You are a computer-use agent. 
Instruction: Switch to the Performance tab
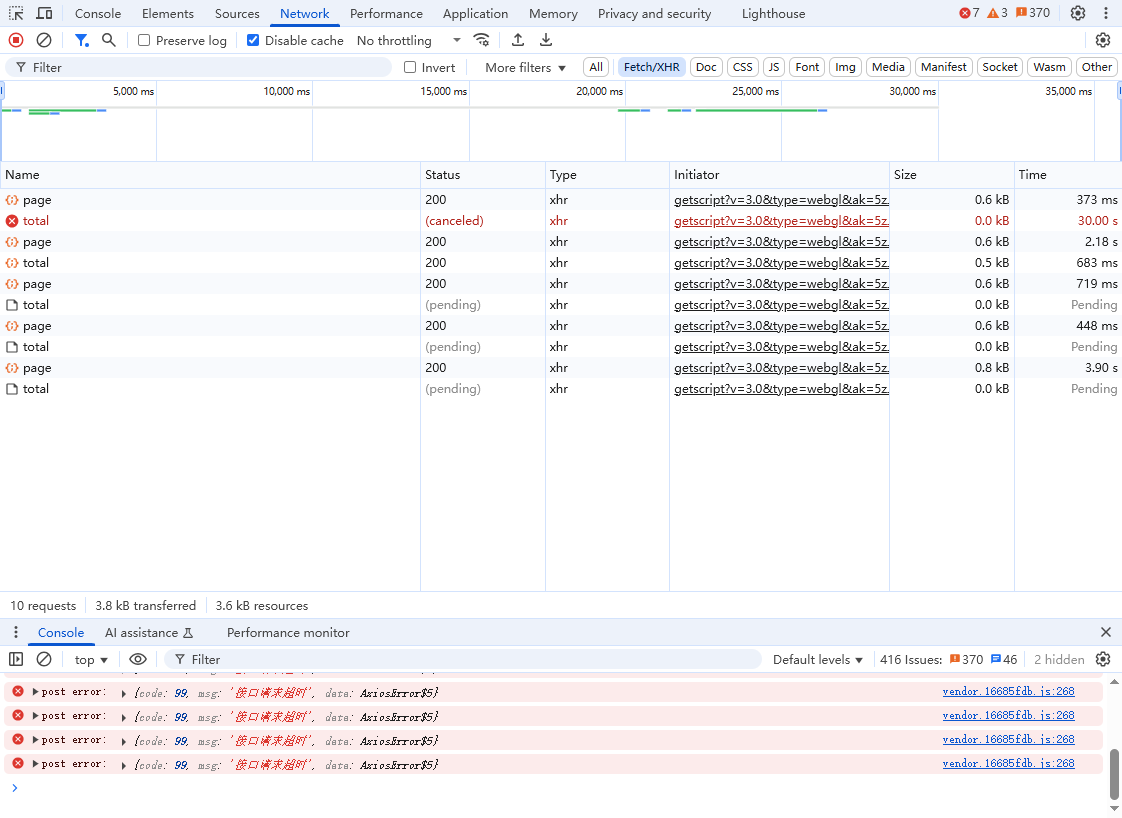(386, 14)
